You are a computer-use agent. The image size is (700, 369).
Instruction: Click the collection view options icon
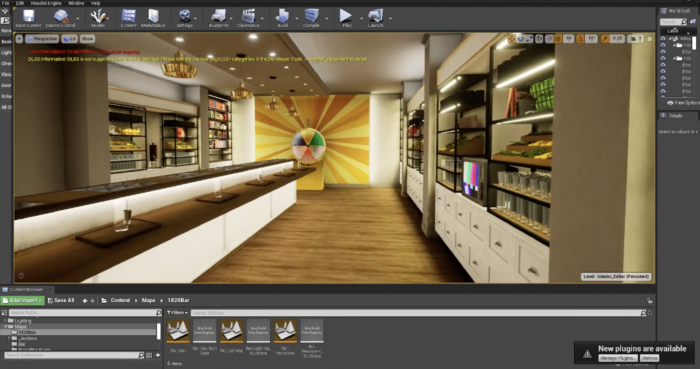(149, 355)
